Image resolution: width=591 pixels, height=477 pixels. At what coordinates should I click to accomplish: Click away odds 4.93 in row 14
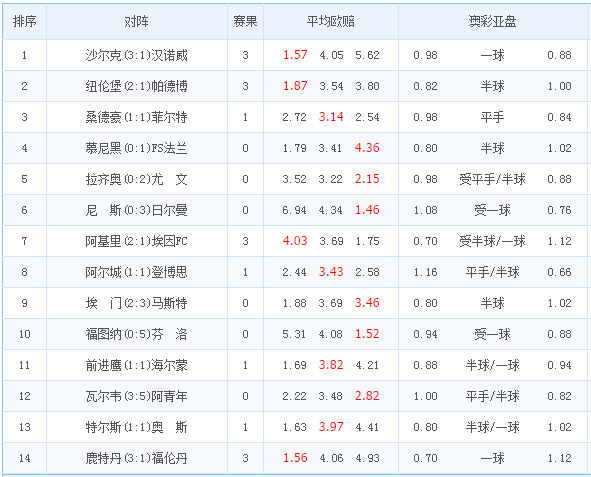pos(367,458)
